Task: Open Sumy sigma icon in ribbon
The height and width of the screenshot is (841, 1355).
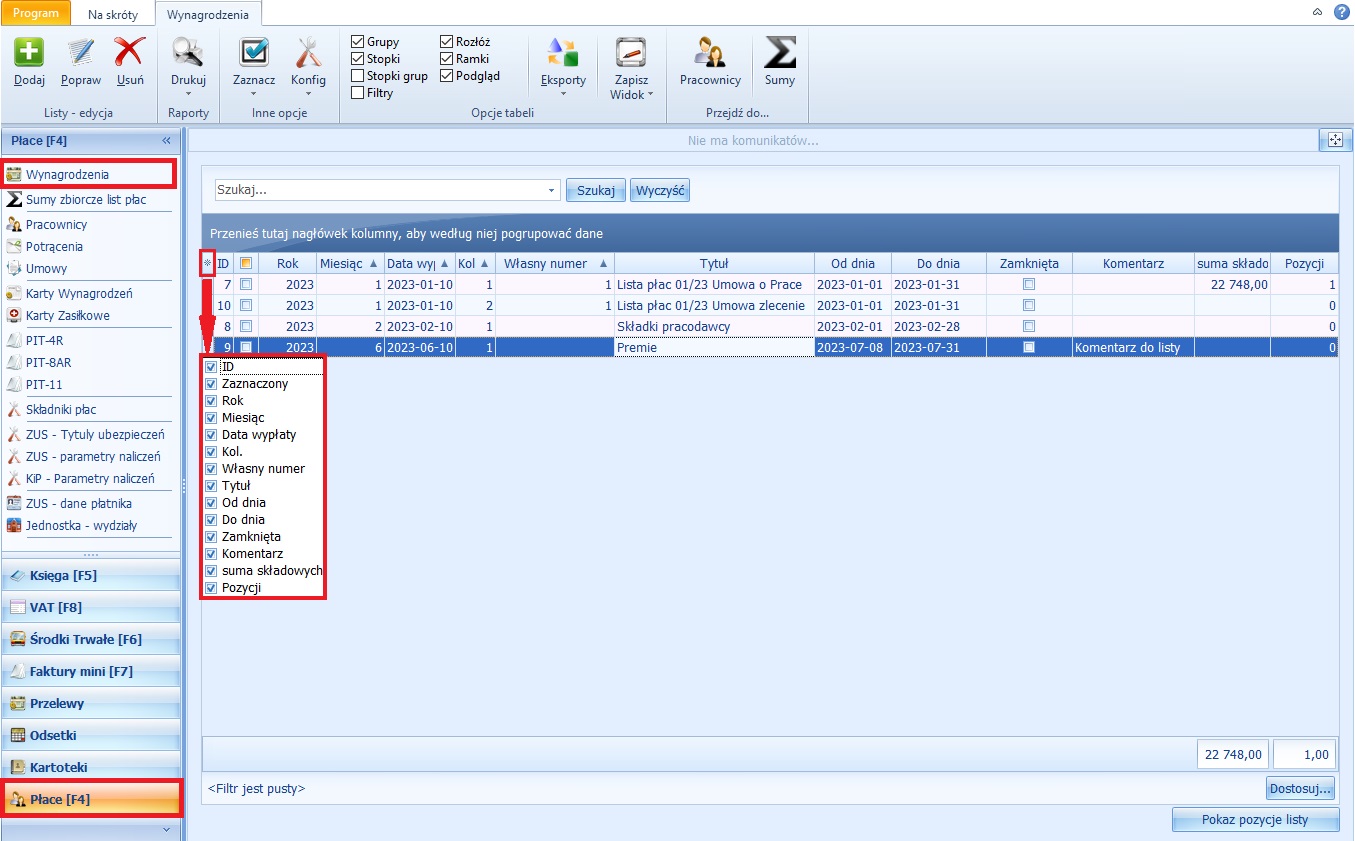Action: [x=780, y=52]
